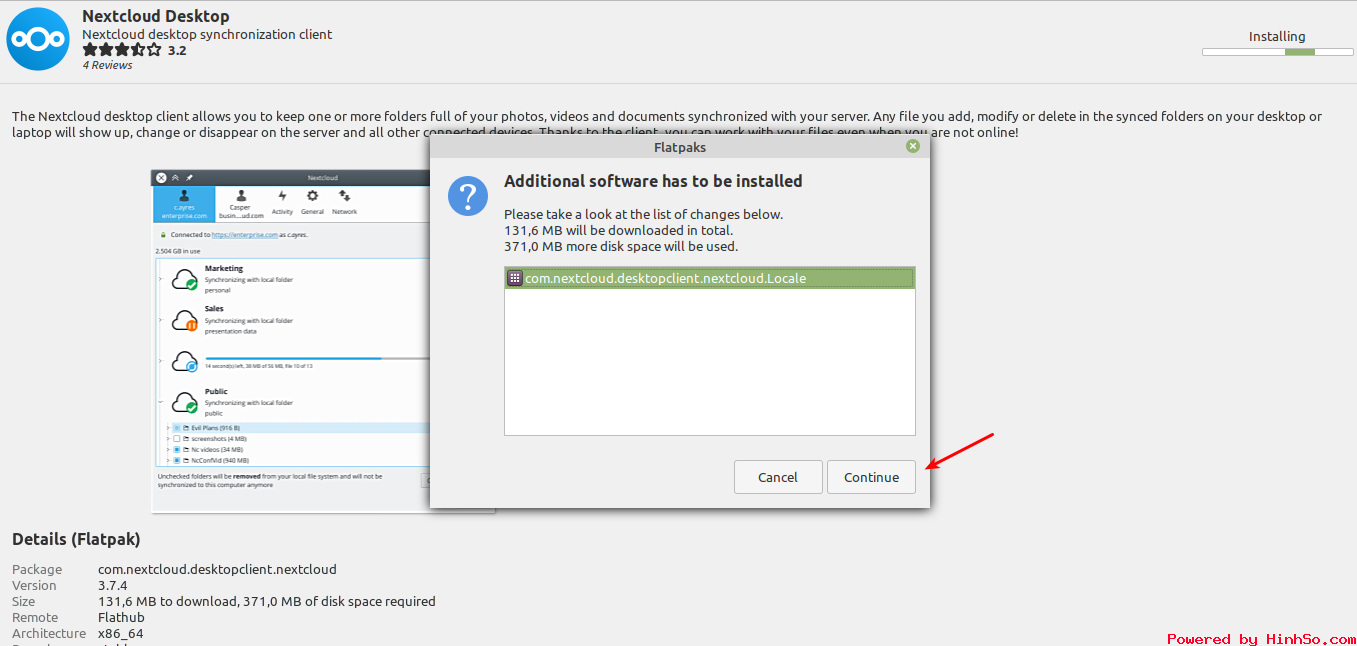Click 'Additional software has to be installed' heading

pyautogui.click(x=653, y=181)
